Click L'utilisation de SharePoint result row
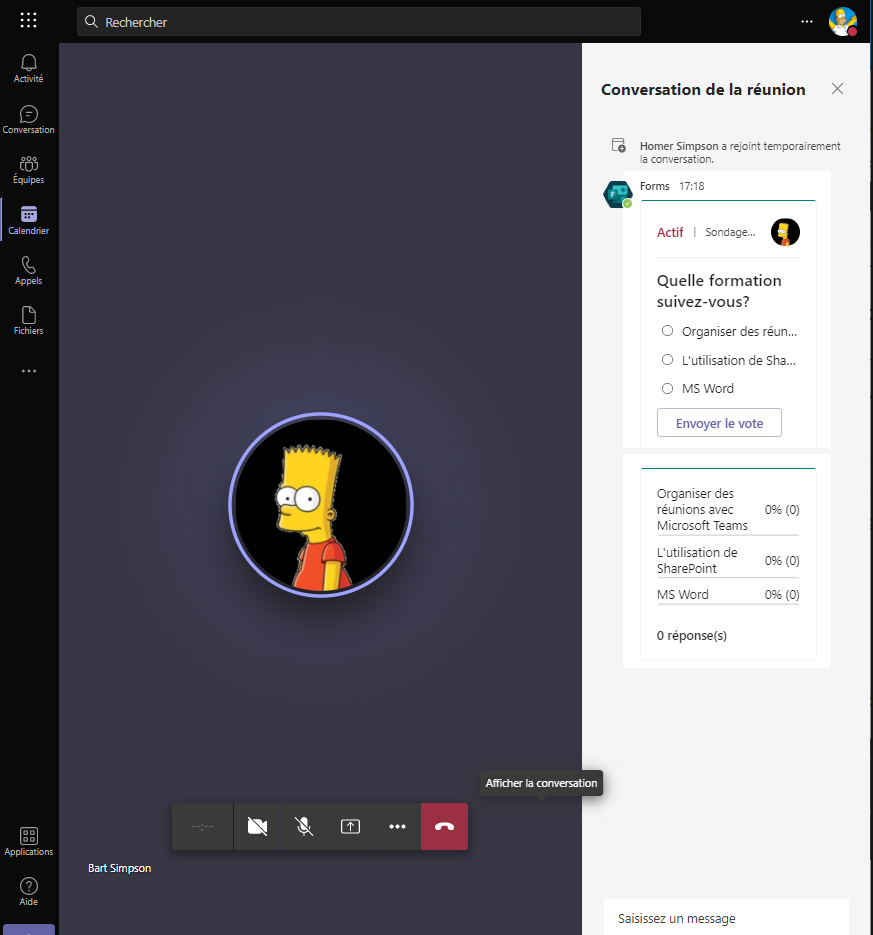This screenshot has height=935, width=873. click(728, 561)
